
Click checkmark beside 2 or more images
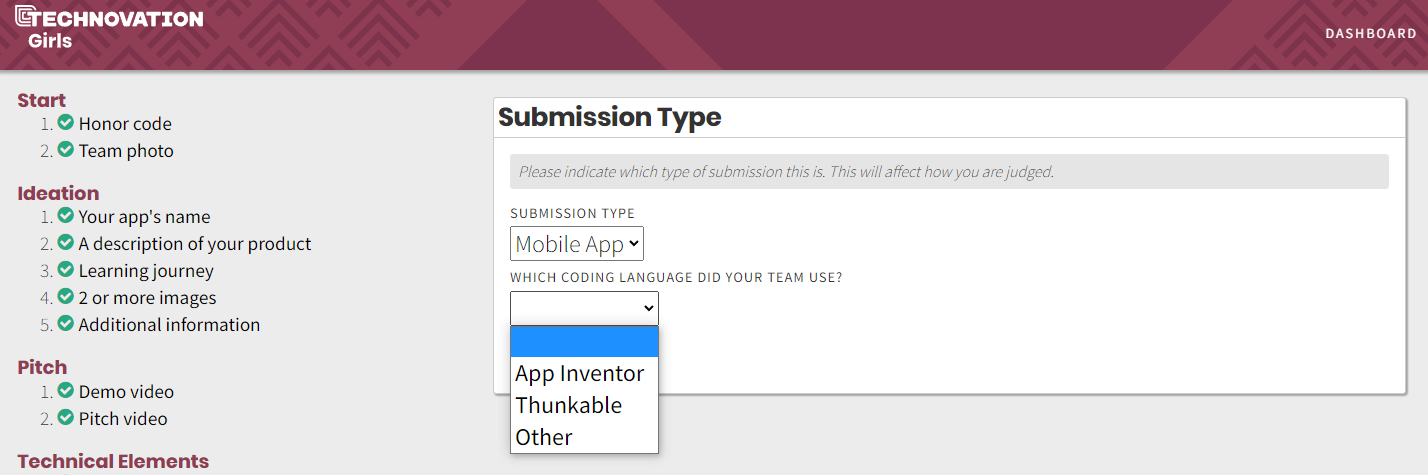click(x=66, y=297)
